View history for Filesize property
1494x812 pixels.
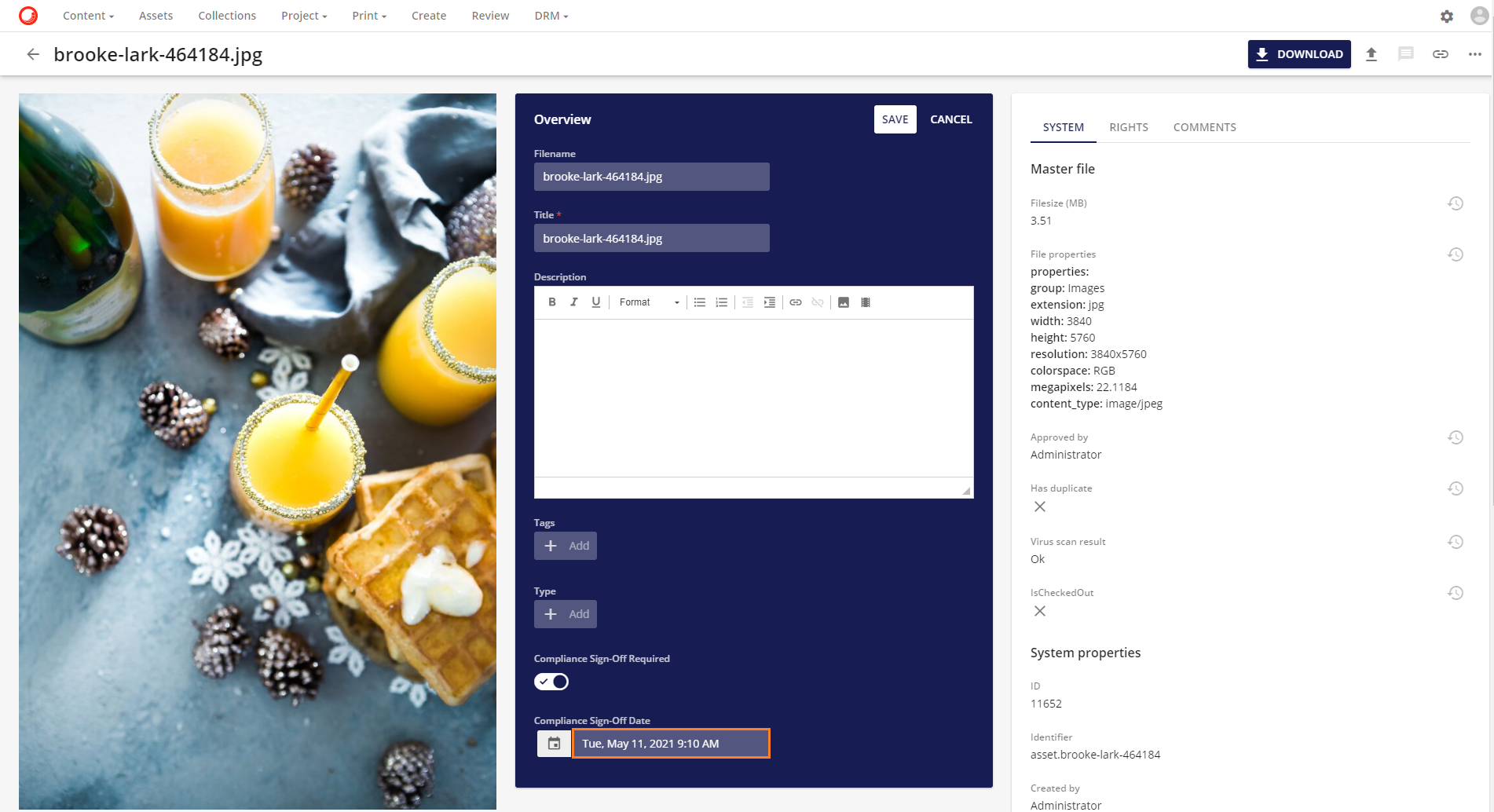click(x=1456, y=203)
